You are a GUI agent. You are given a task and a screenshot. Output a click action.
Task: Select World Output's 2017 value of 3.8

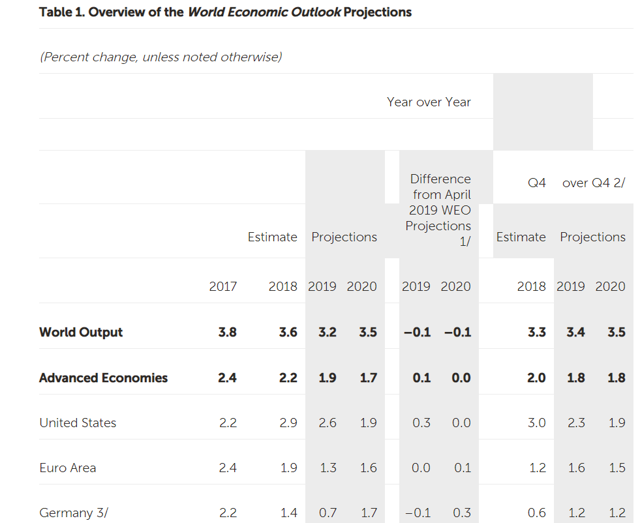click(227, 332)
